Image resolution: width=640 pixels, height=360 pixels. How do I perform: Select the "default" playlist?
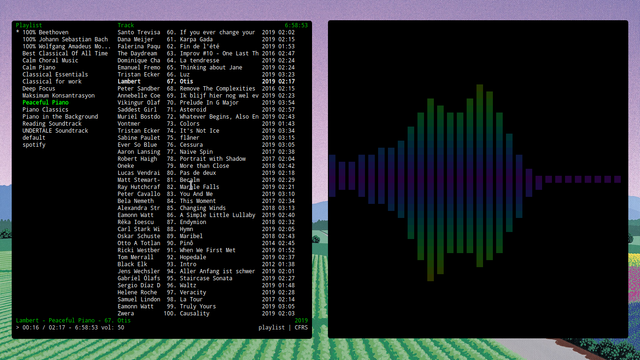[34, 138]
